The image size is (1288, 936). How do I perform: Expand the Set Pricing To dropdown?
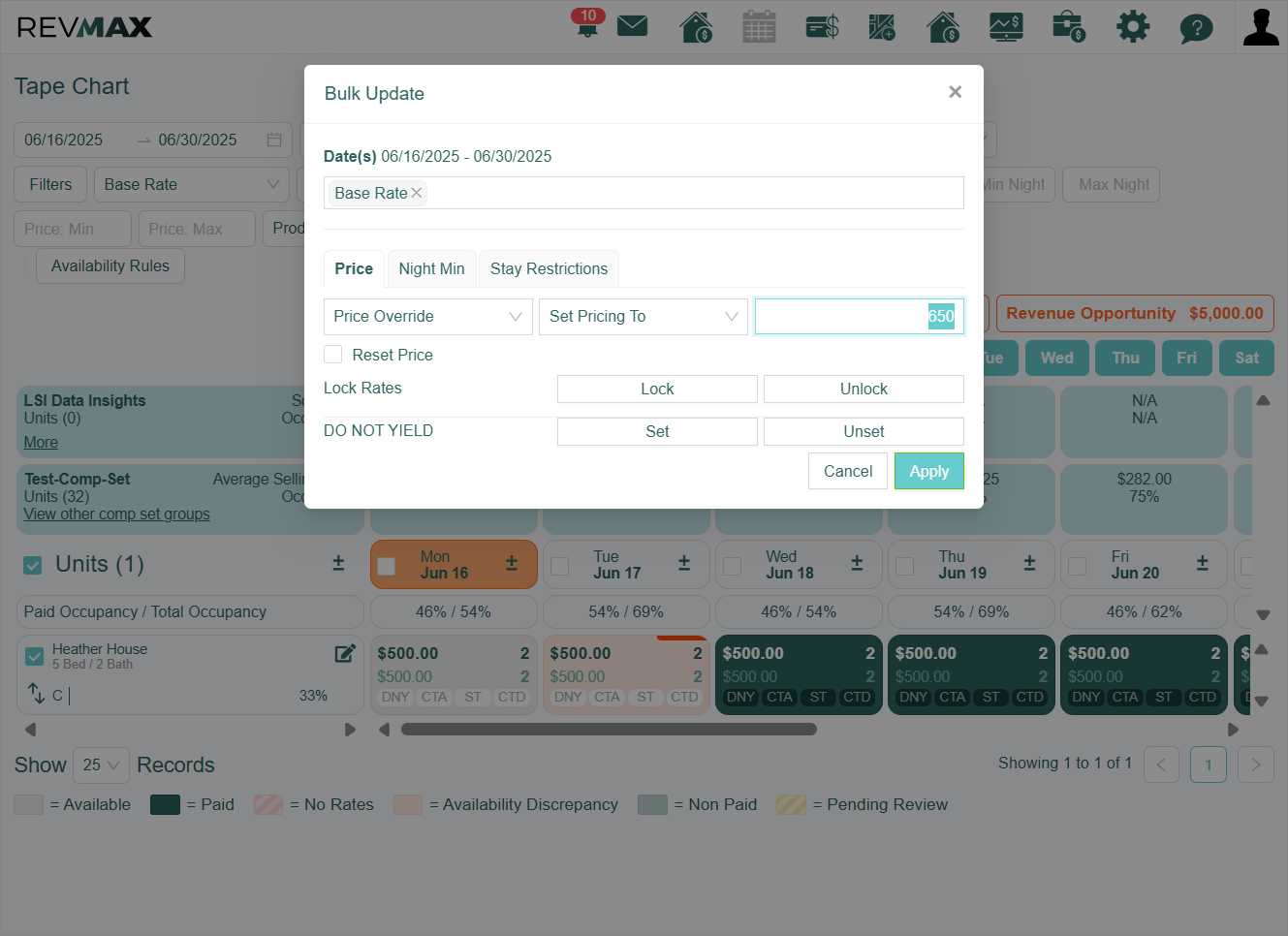coord(644,317)
